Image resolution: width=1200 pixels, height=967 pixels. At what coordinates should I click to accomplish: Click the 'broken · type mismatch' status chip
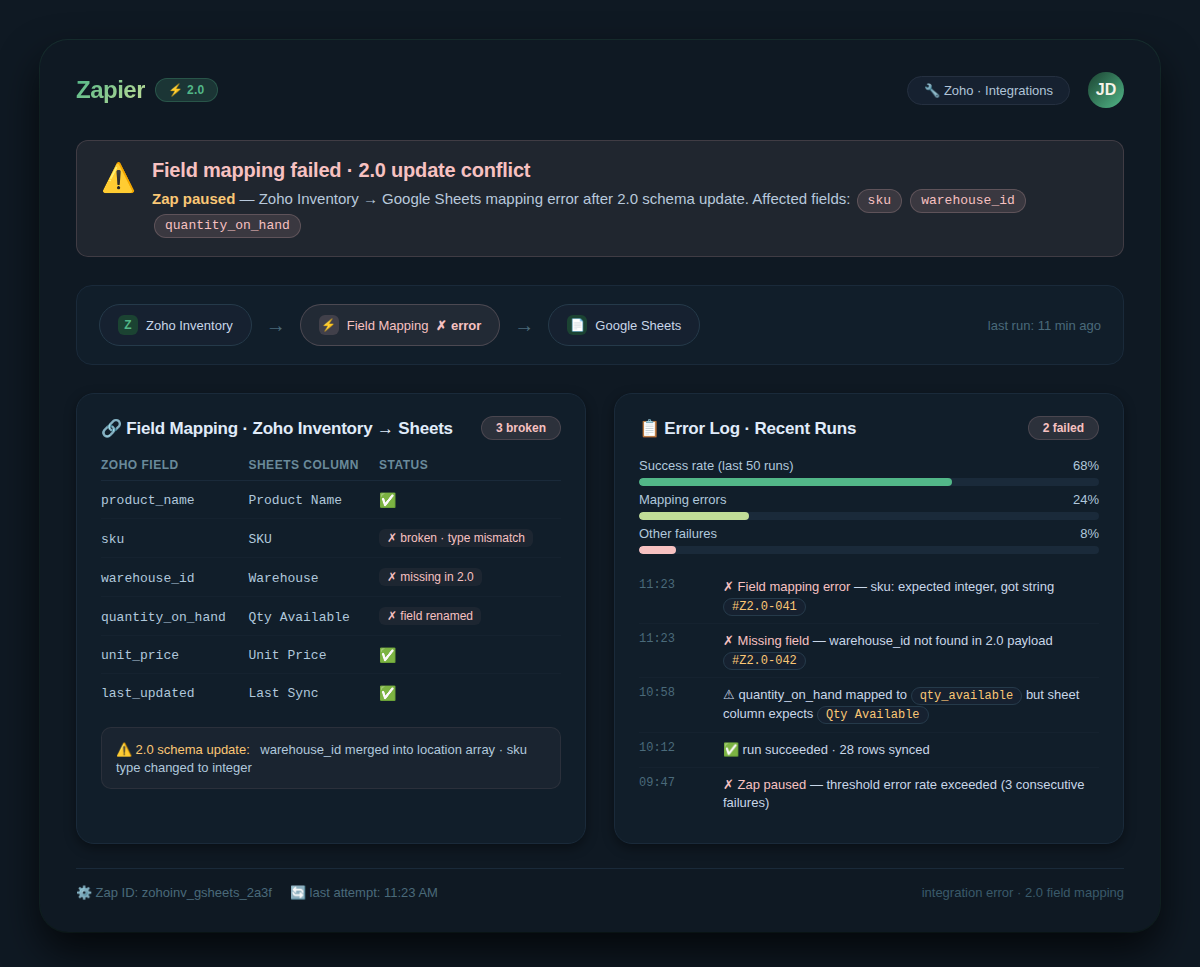pyautogui.click(x=456, y=538)
